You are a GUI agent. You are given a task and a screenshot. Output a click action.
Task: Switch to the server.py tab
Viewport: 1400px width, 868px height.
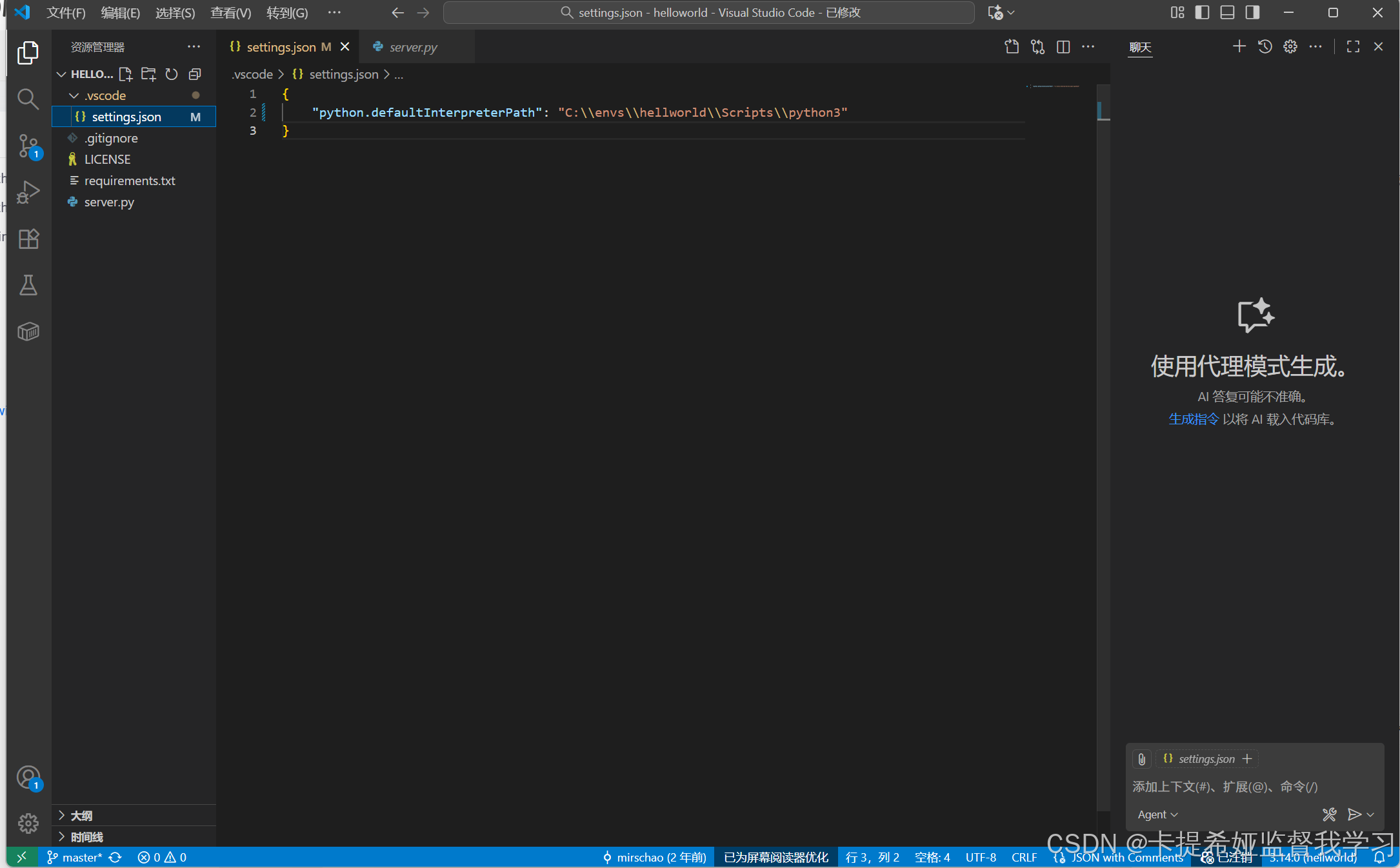(413, 47)
